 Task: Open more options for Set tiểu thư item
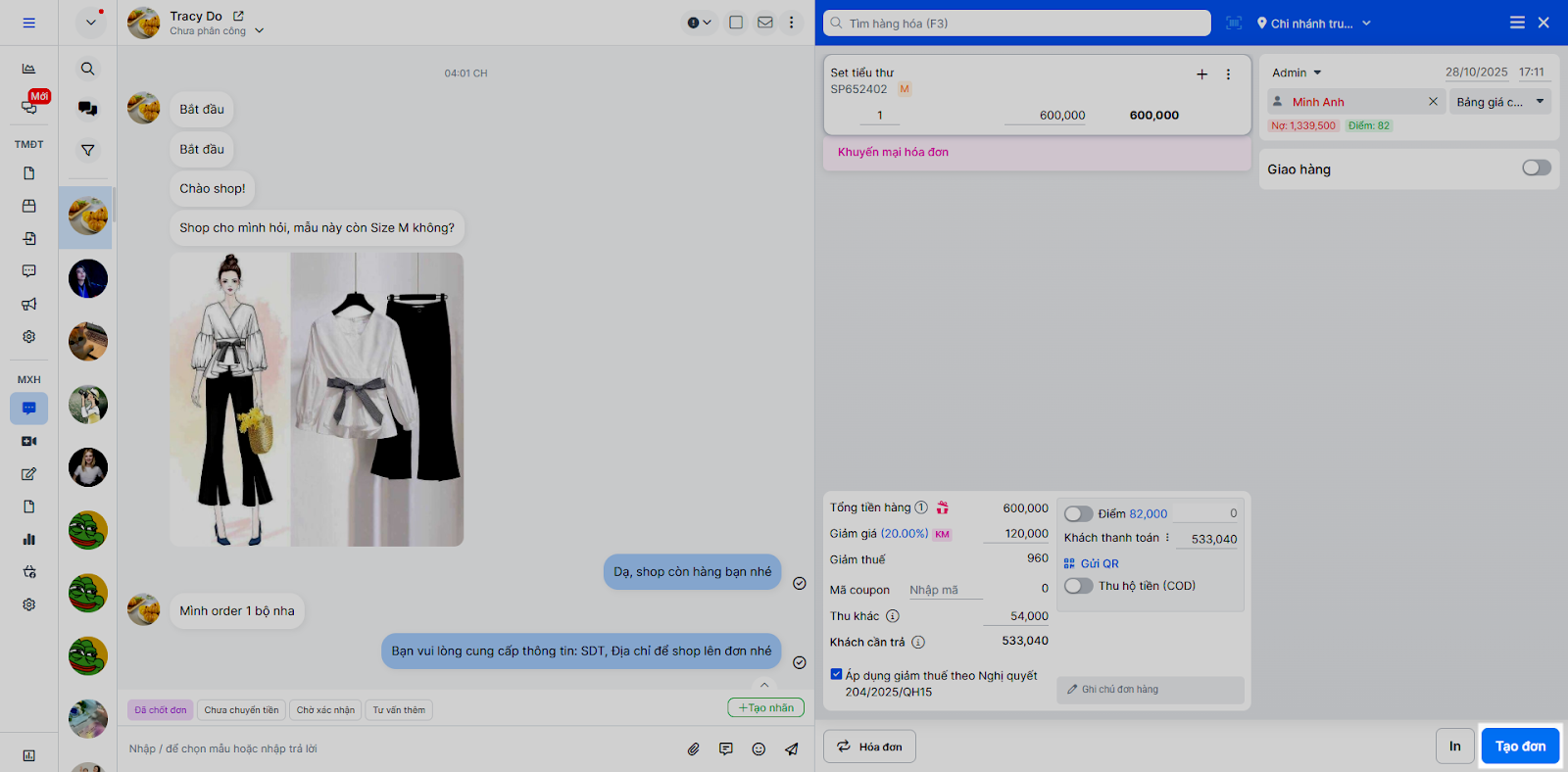coord(1228,74)
